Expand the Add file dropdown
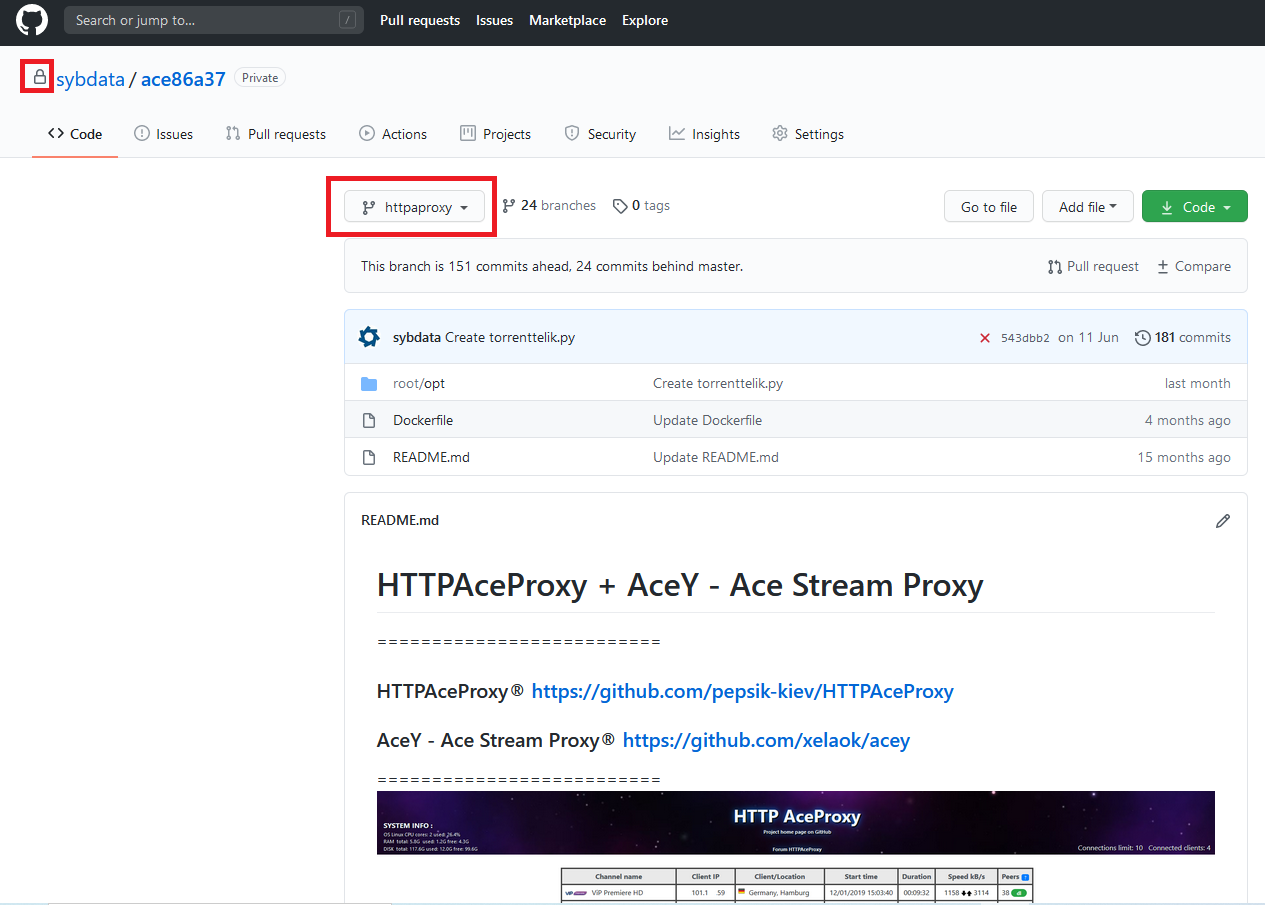Viewport: 1265px width, 905px height. (x=1088, y=207)
